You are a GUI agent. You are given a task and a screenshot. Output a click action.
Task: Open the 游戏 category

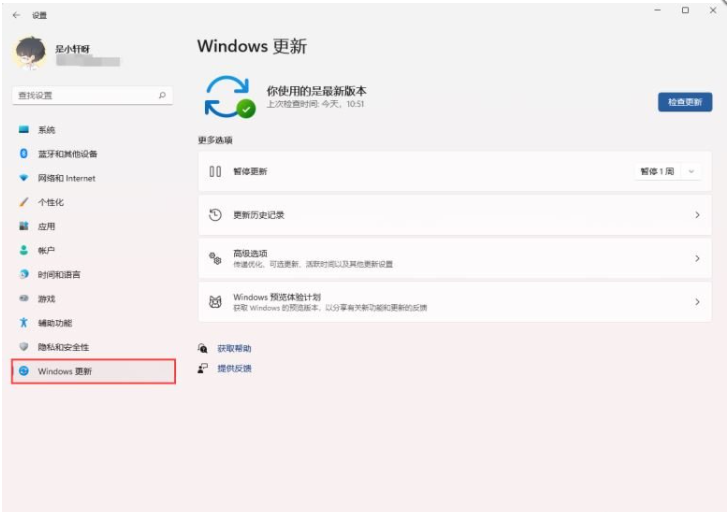(92, 299)
